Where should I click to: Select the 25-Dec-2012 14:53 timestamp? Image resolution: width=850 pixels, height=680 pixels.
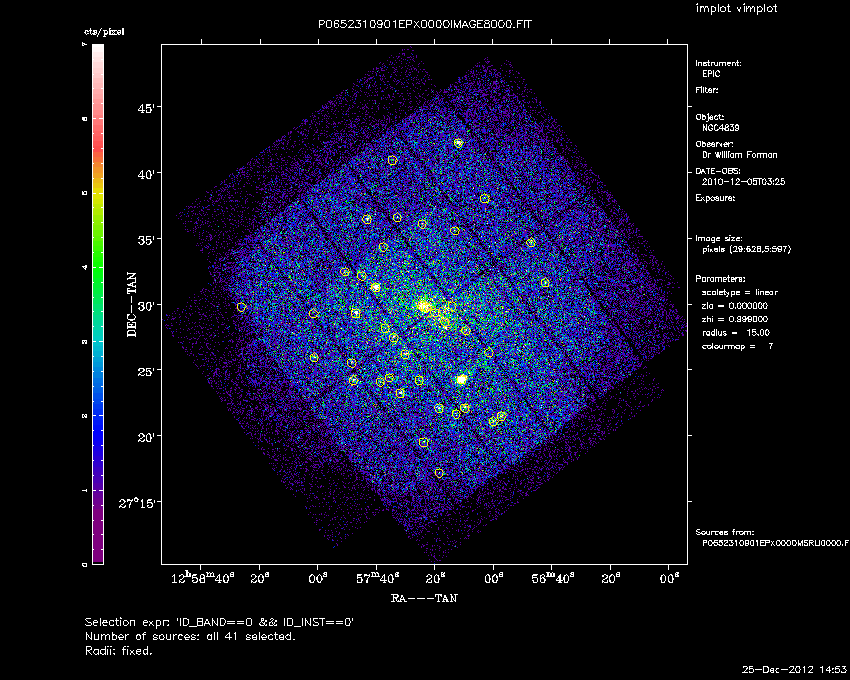[x=794, y=669]
